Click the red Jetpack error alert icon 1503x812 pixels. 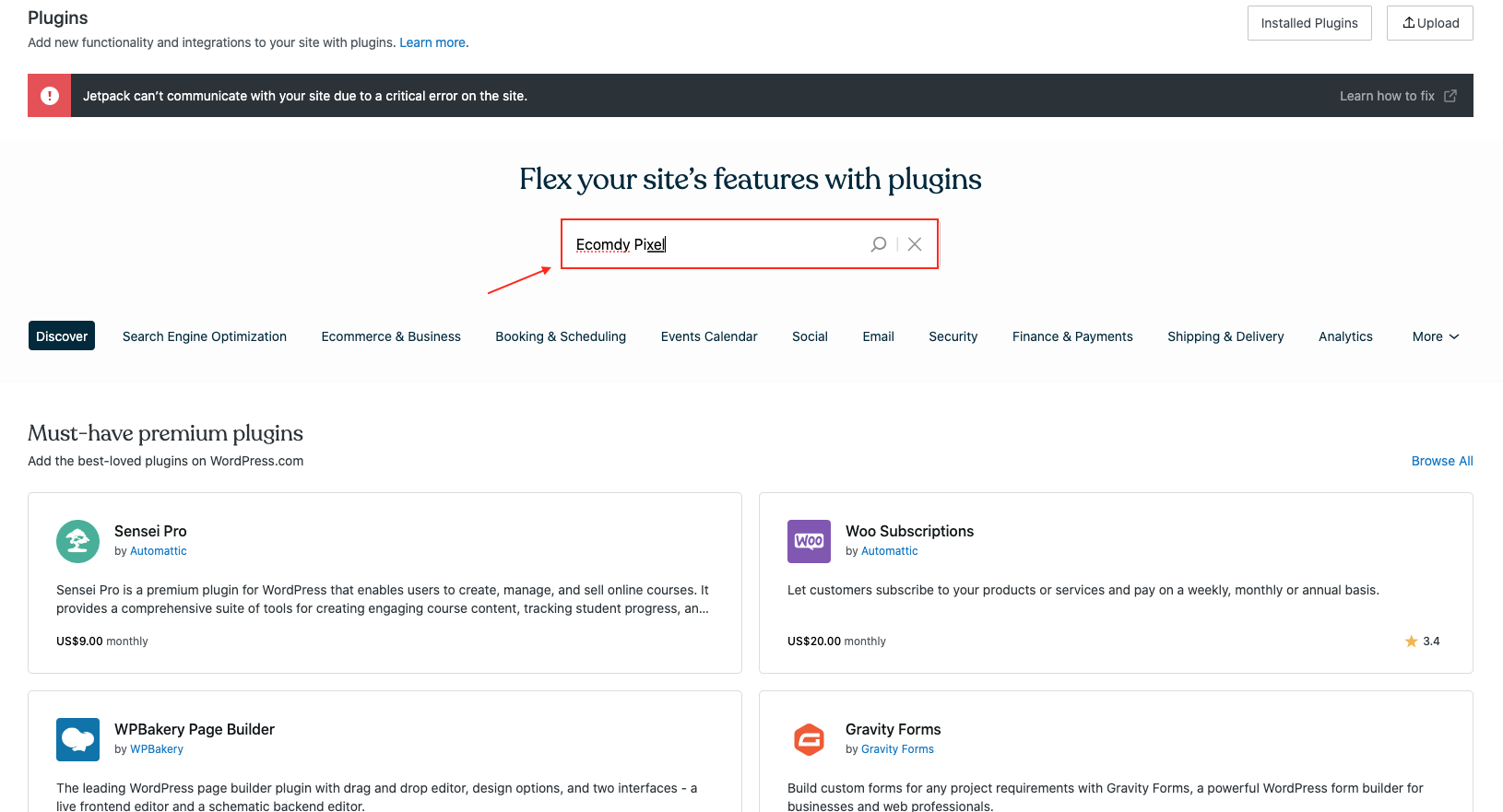[50, 96]
